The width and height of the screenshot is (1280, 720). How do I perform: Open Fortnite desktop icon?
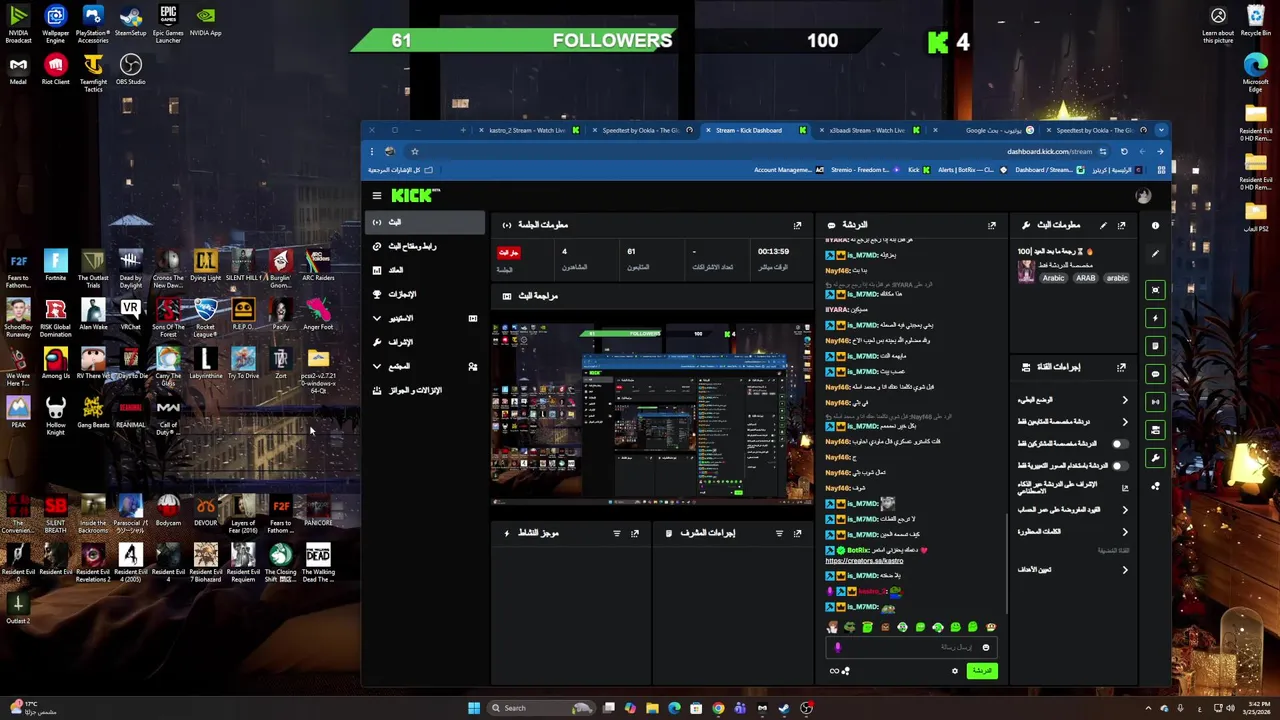pos(56,265)
